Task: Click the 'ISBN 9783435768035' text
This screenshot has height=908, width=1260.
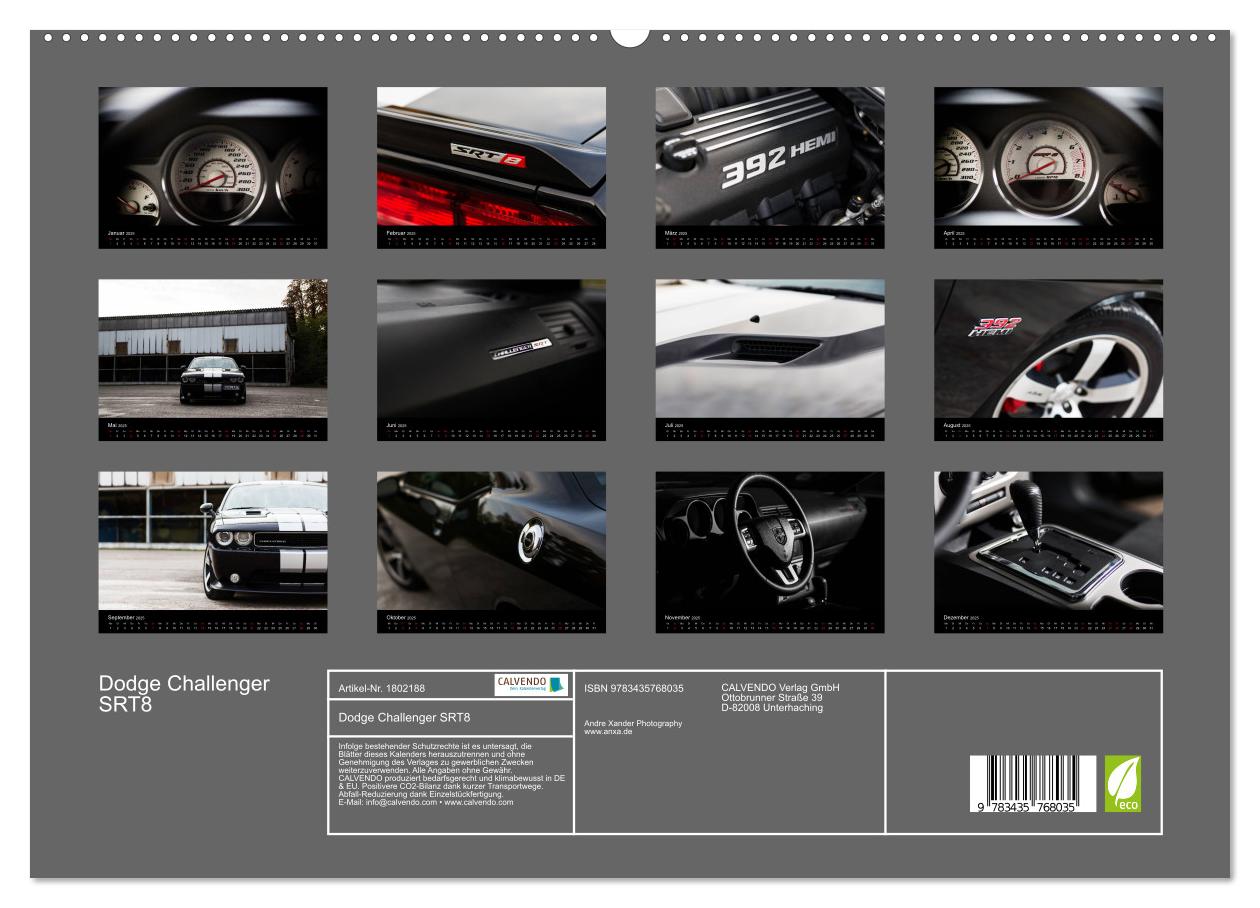Action: (x=634, y=688)
